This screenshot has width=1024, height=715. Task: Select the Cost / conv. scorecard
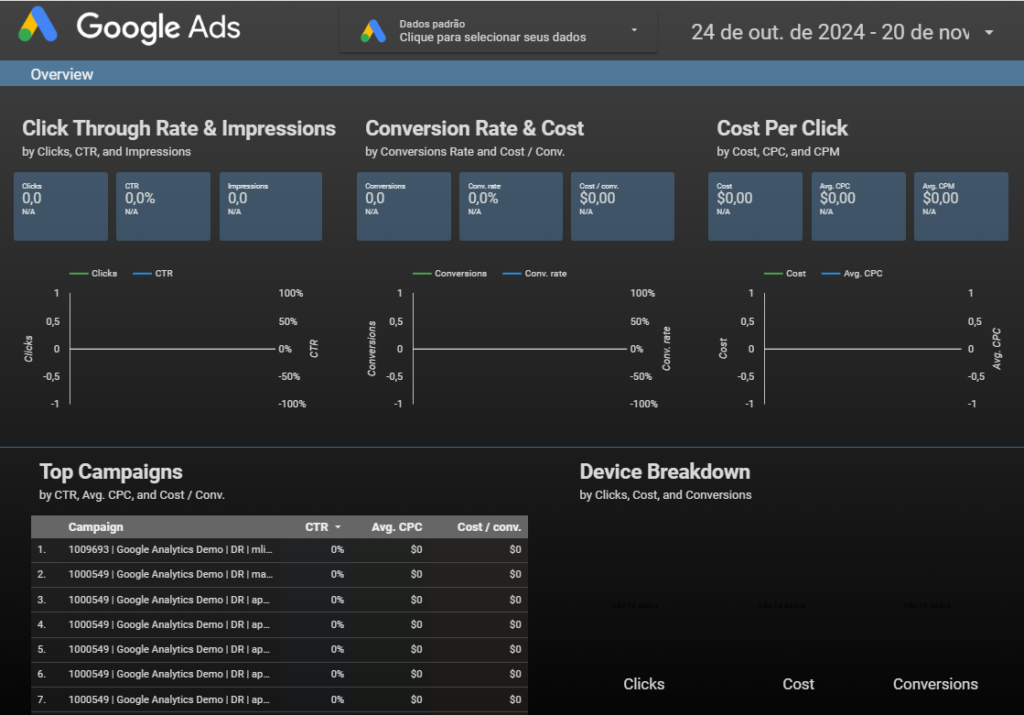tap(622, 206)
